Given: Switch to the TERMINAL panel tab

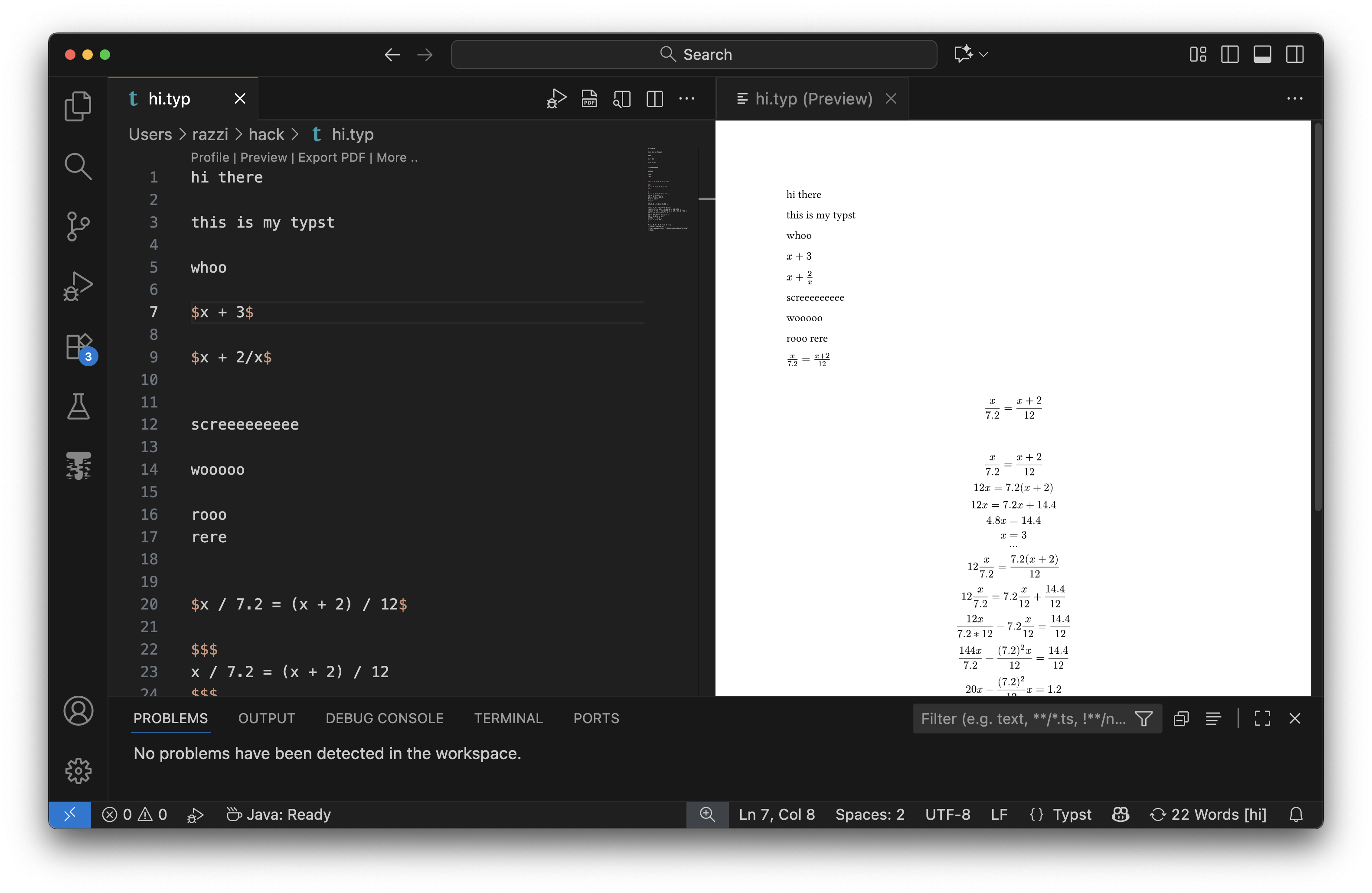Looking at the screenshot, I should 508,718.
